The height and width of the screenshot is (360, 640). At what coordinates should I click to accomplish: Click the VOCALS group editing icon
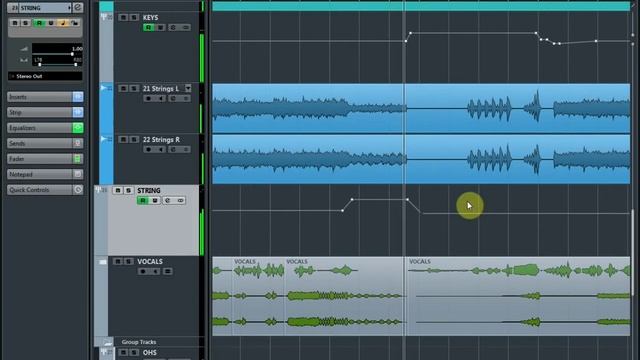(x=168, y=271)
